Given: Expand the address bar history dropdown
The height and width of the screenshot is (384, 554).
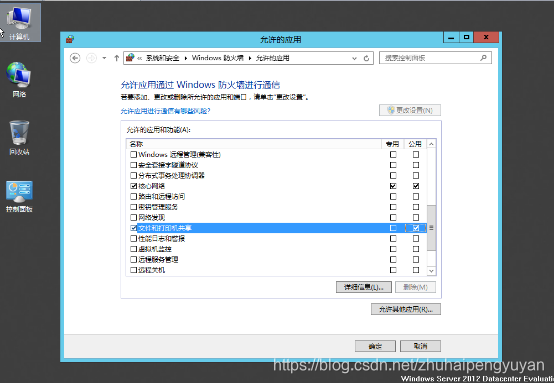Looking at the screenshot, I should pos(354,58).
